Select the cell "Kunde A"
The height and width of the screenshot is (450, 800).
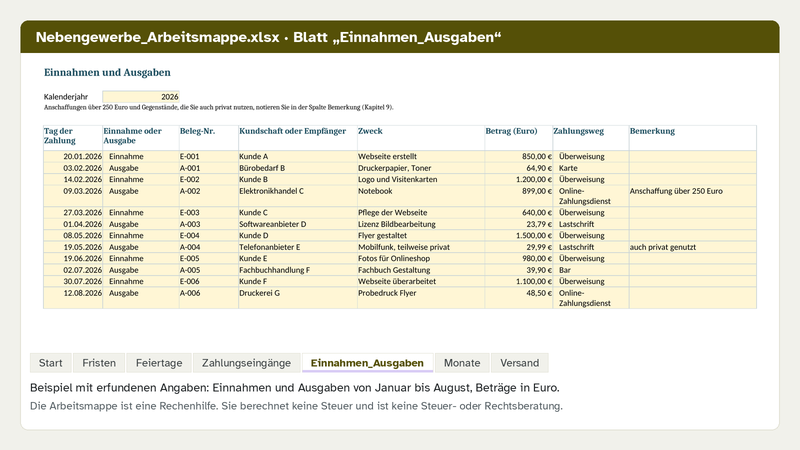[x=298, y=157]
